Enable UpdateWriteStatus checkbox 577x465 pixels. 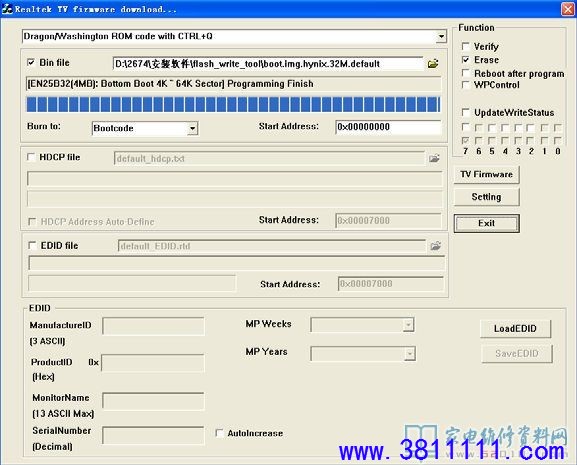coord(466,112)
